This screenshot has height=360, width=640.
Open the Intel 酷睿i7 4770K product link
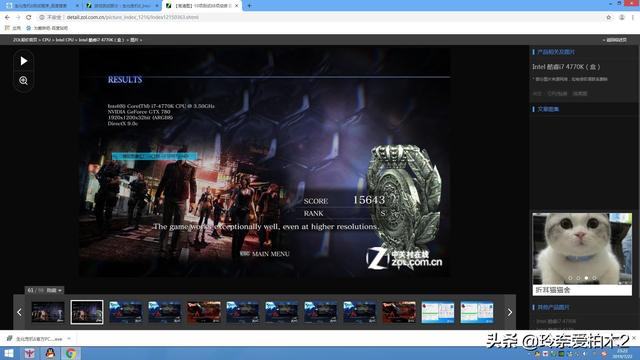click(566, 67)
